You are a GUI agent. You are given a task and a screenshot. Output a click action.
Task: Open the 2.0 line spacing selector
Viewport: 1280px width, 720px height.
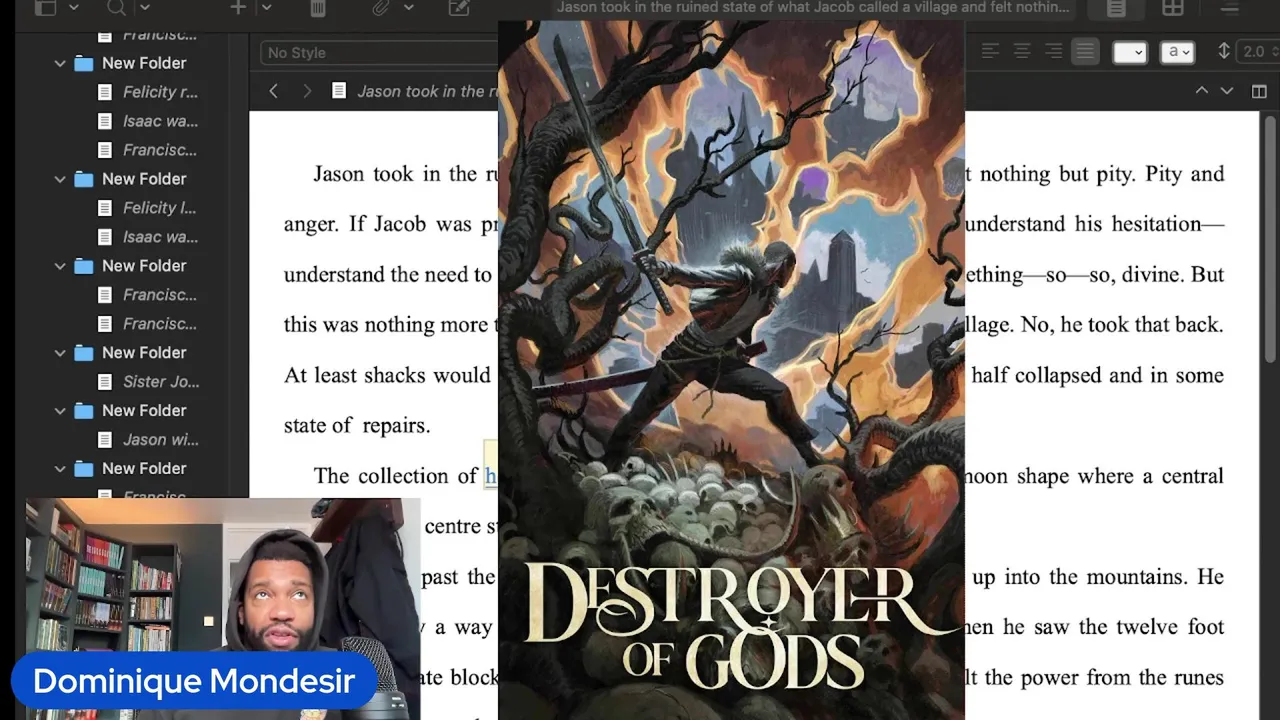[x=1258, y=52]
